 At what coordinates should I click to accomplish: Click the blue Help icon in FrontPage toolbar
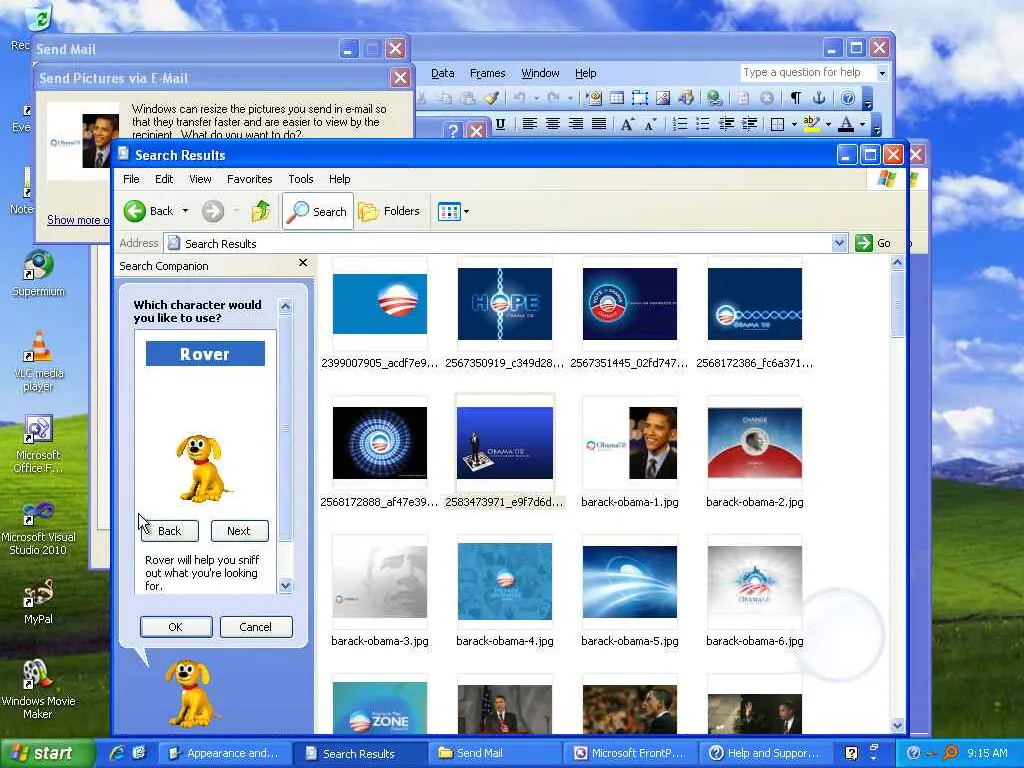[x=848, y=98]
